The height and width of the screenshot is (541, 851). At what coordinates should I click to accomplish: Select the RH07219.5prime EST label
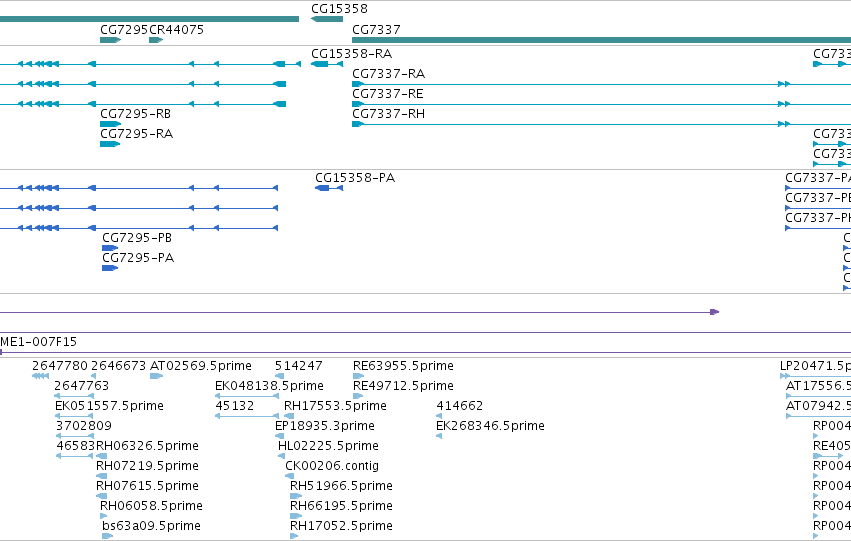click(147, 466)
